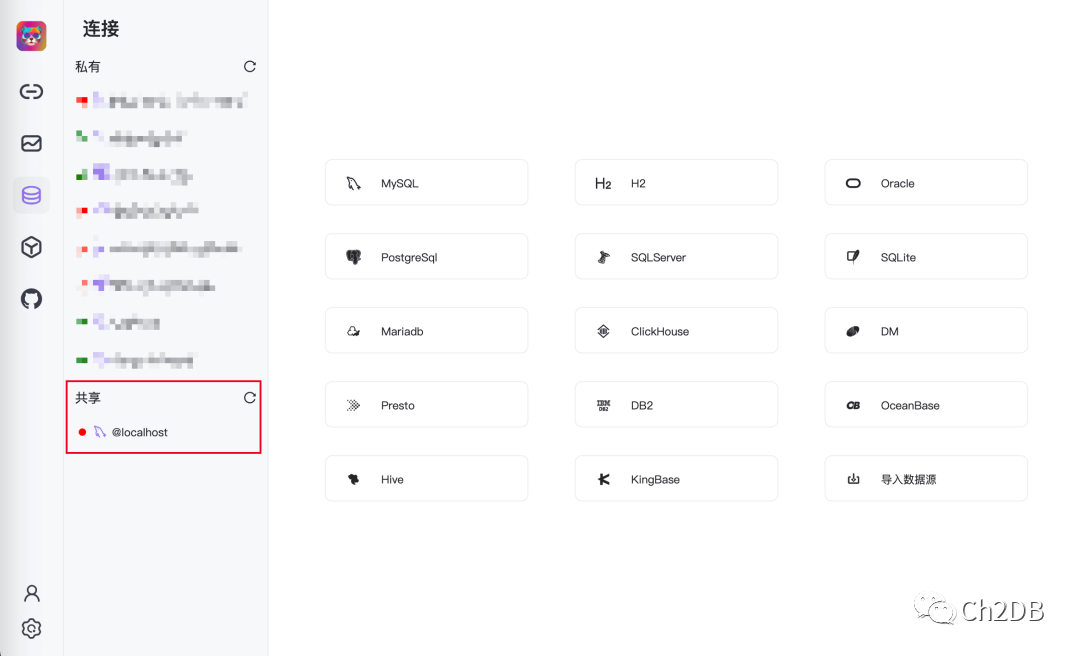Viewport: 1080px width, 656px height.
Task: Refresh the 共享 connections list
Action: click(x=250, y=398)
